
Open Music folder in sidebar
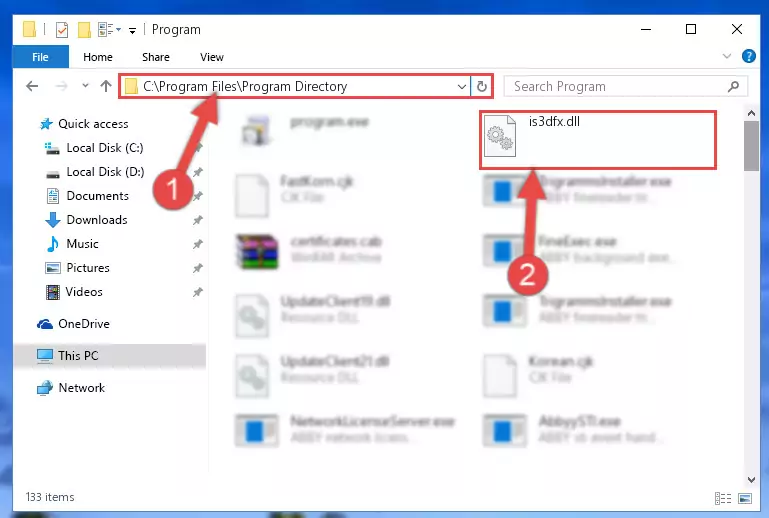click(82, 244)
